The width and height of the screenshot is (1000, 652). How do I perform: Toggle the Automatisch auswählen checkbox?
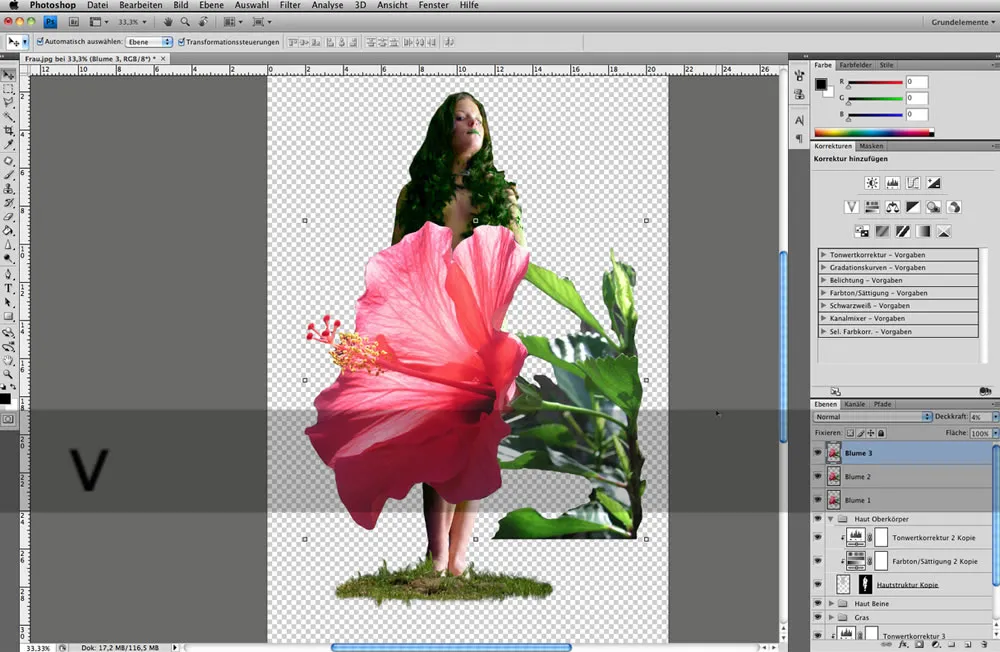40,42
